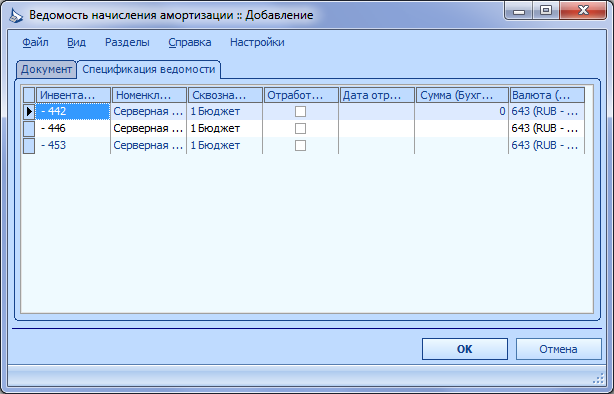Click the Дата отр cell of row 446
This screenshot has width=614, height=394.
pyautogui.click(x=377, y=128)
